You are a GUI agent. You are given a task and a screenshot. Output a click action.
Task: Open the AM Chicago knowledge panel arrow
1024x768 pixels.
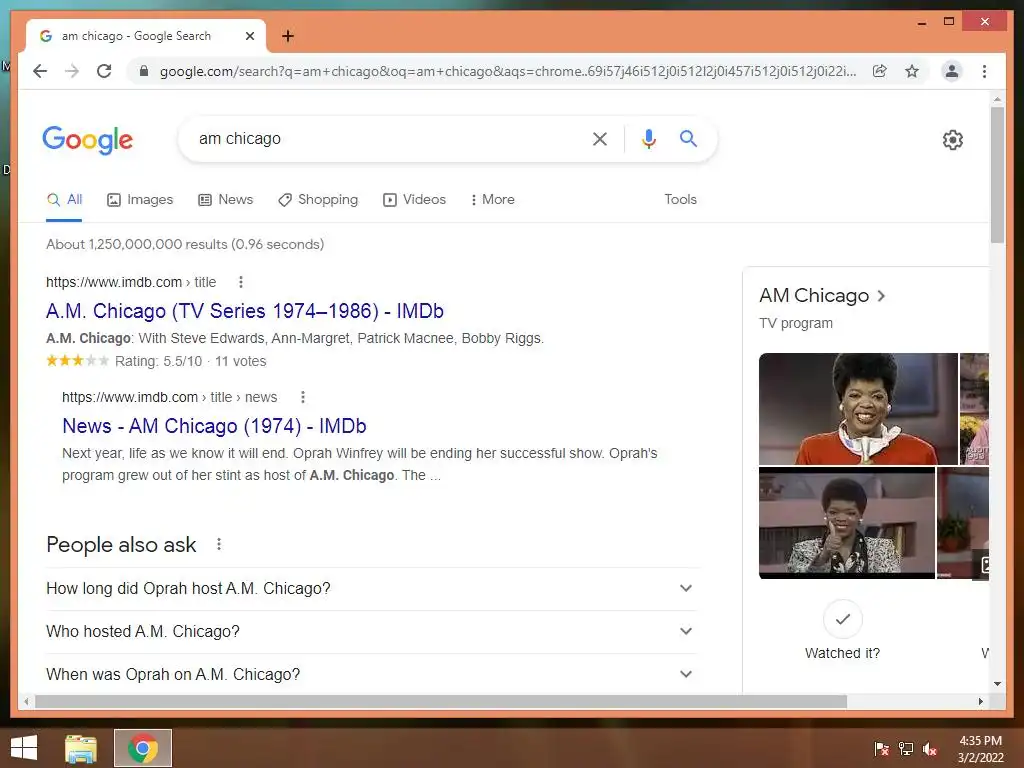882,296
